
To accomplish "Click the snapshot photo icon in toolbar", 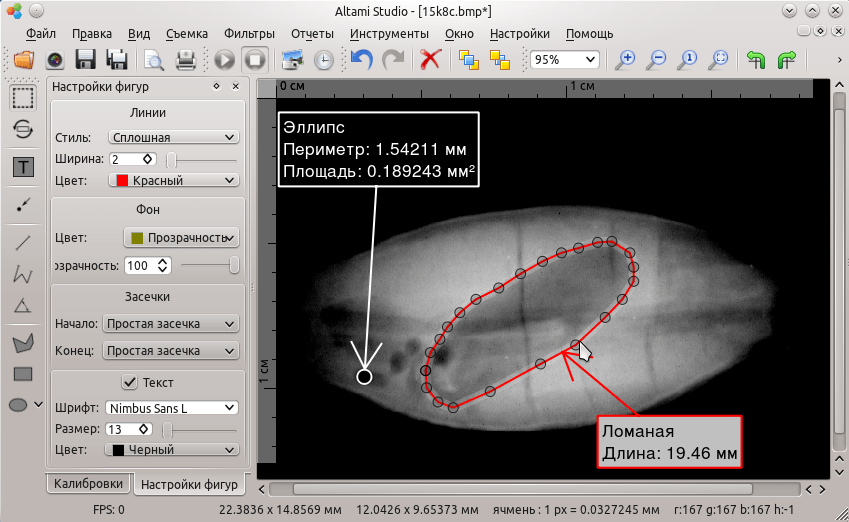I will [293, 60].
